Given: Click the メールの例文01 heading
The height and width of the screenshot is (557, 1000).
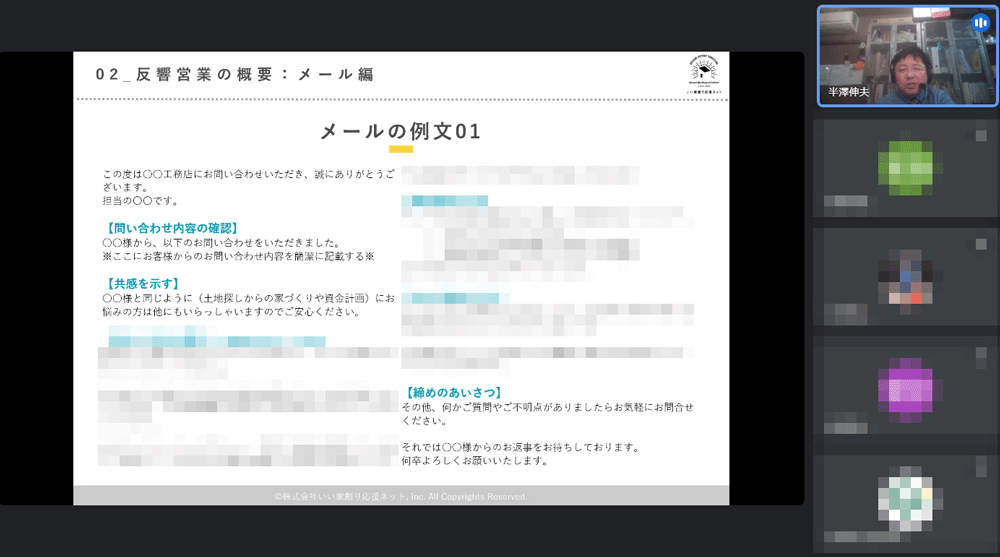Looking at the screenshot, I should point(400,131).
